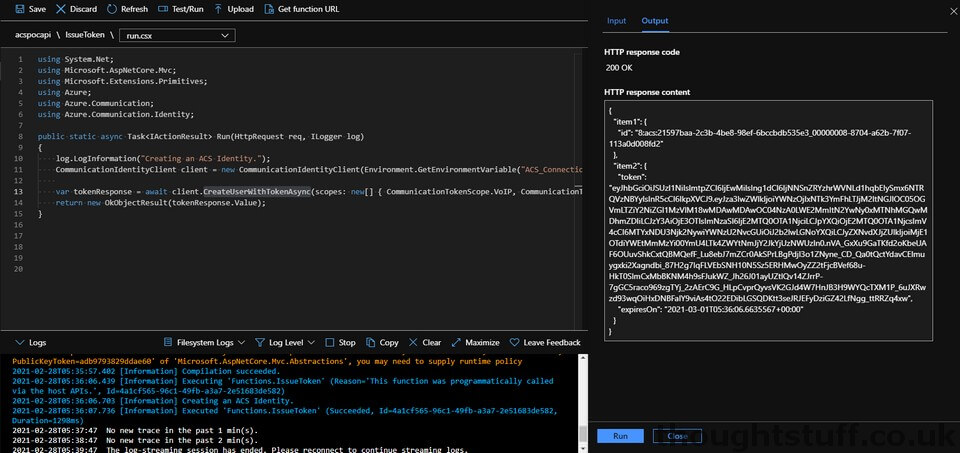Click CreateUserWithTokenAsync in the code

pos(257,192)
